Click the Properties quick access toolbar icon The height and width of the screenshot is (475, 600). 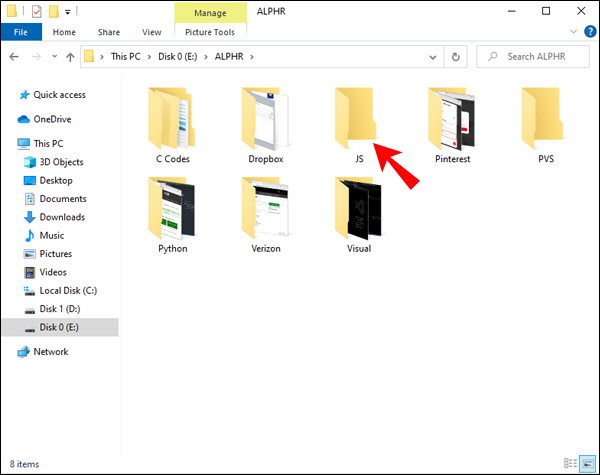(x=36, y=11)
